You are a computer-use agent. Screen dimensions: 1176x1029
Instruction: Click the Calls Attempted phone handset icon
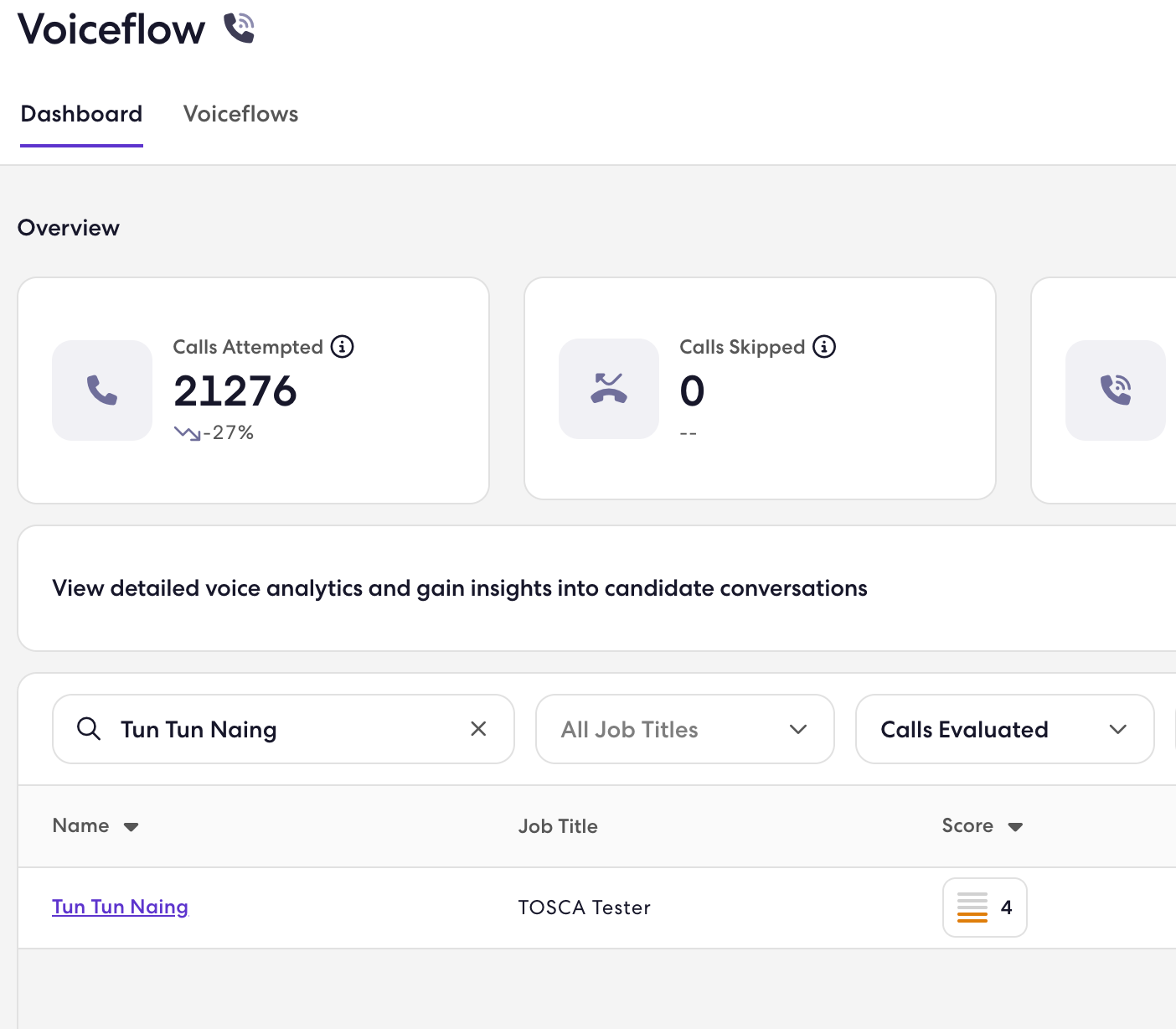pos(102,390)
